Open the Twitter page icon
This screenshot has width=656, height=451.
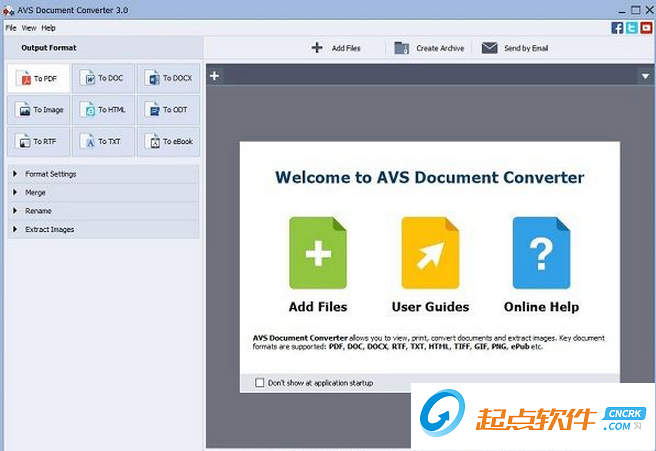pyautogui.click(x=632, y=28)
